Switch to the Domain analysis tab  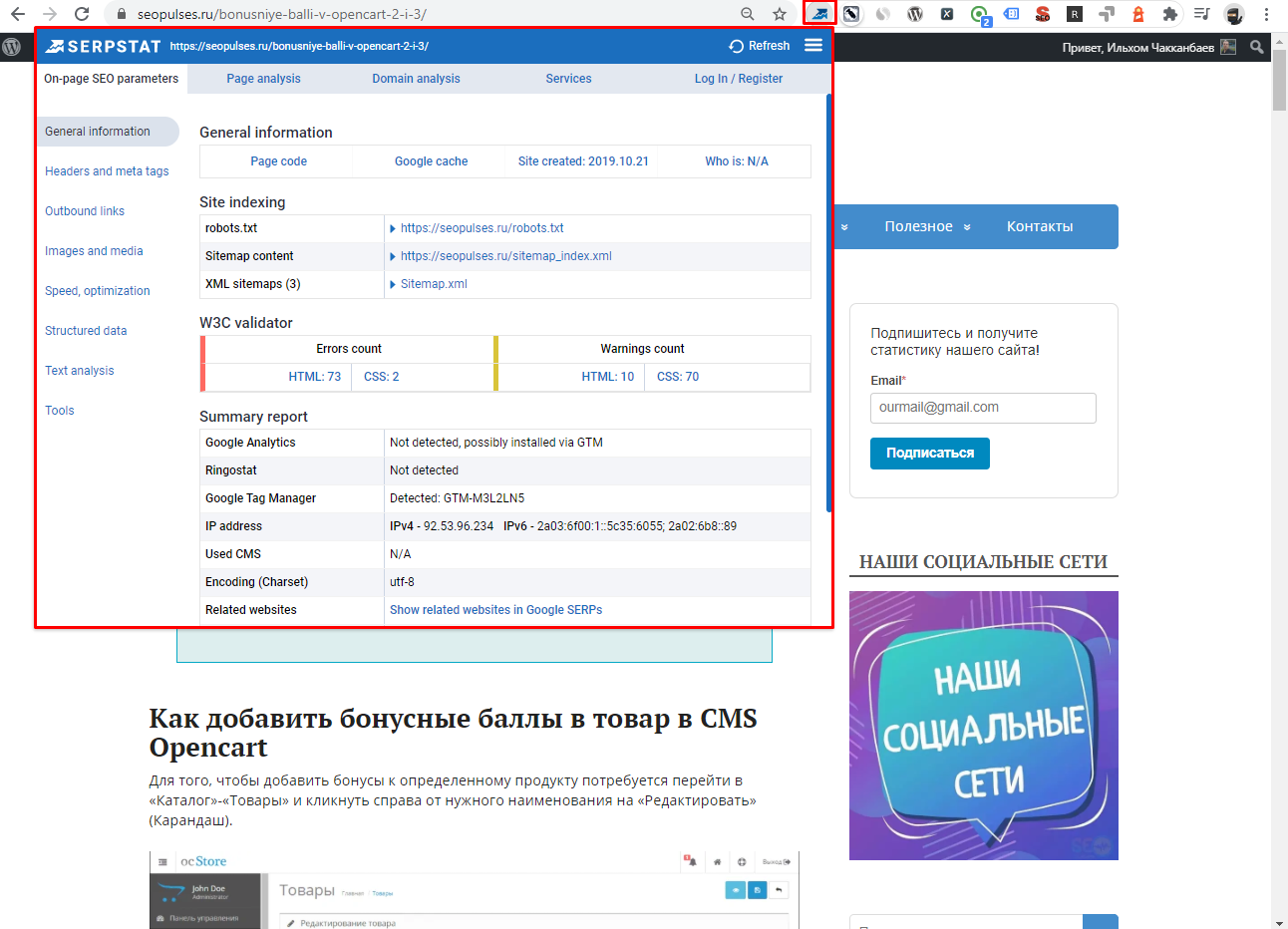[x=416, y=79]
